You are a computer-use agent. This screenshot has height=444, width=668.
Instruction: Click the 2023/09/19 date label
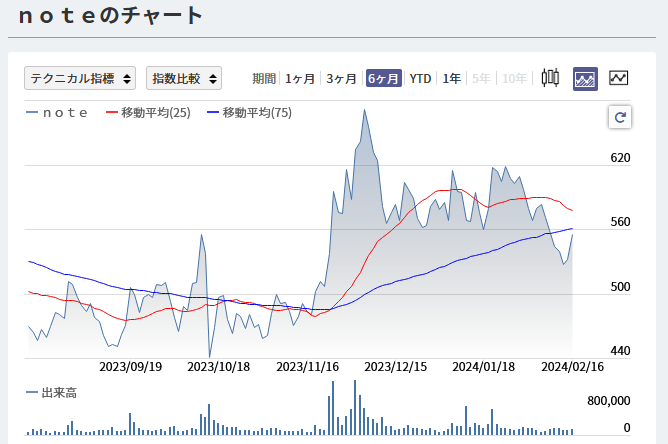(x=131, y=367)
